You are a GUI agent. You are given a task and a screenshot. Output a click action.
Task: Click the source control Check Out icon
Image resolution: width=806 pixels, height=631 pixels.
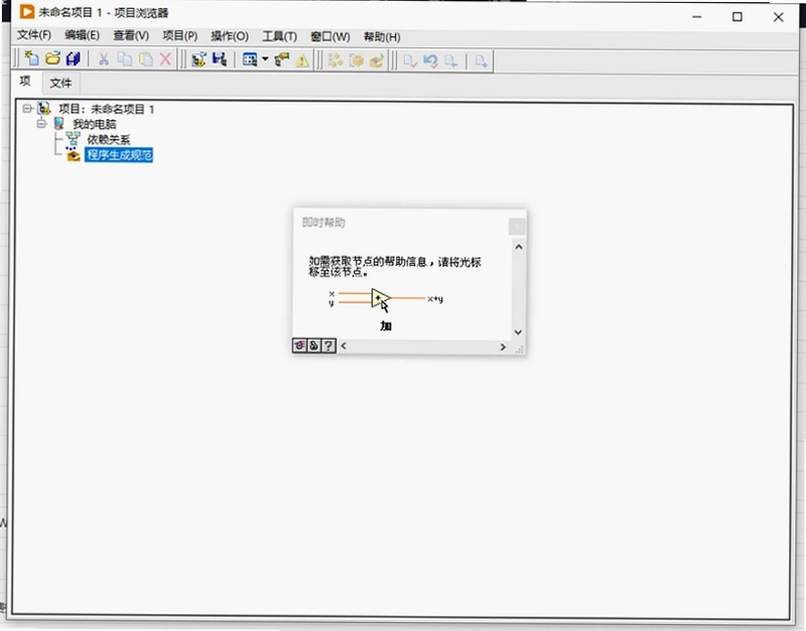[x=451, y=62]
